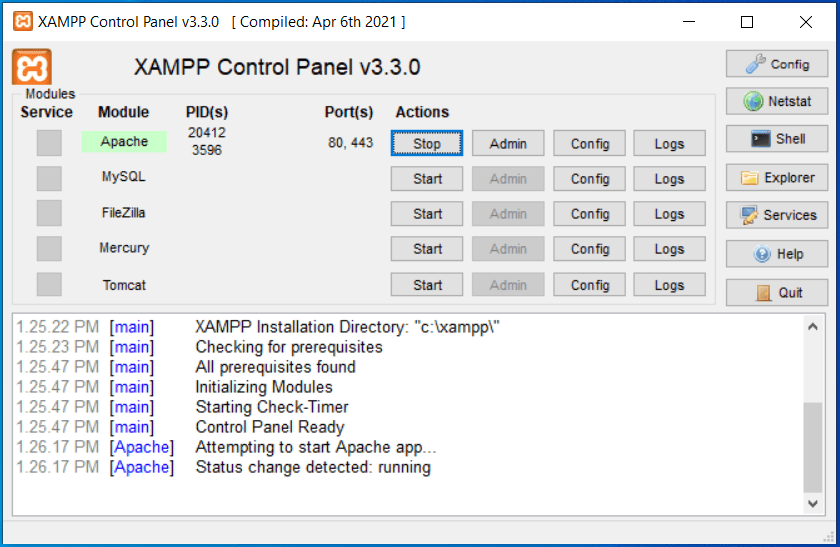Click the Apache ports 80, 443 text
Screen dimensions: 840x547
click(350, 143)
